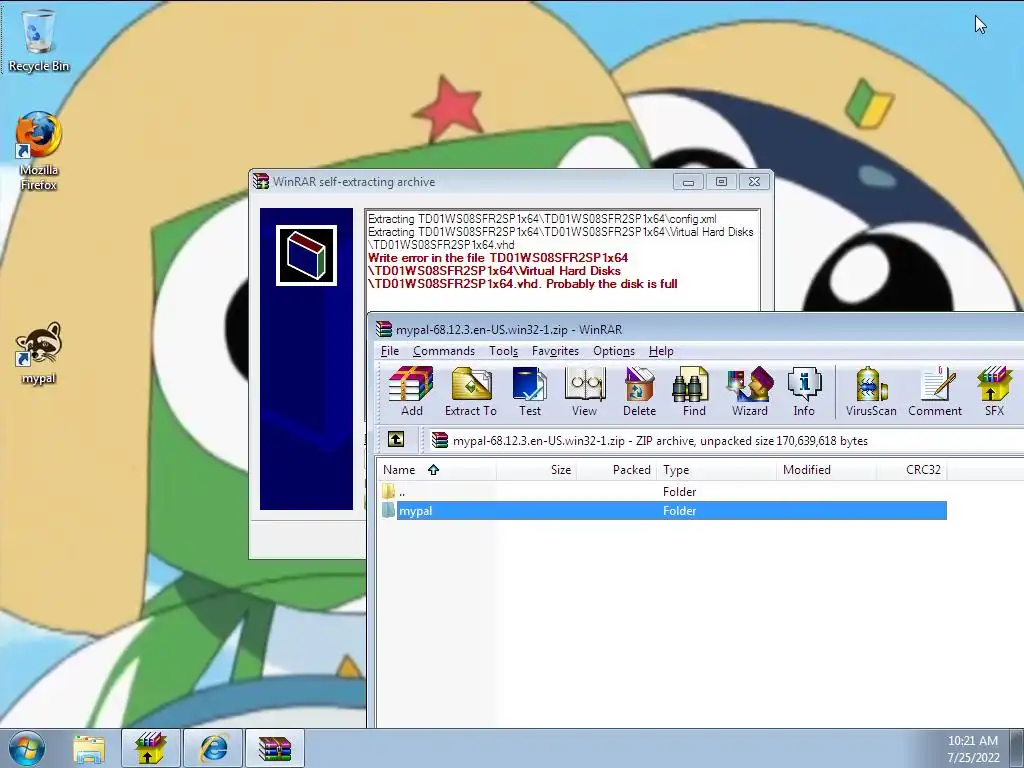The width and height of the screenshot is (1024, 768).
Task: Click the Delete toolbar icon
Action: [639, 391]
